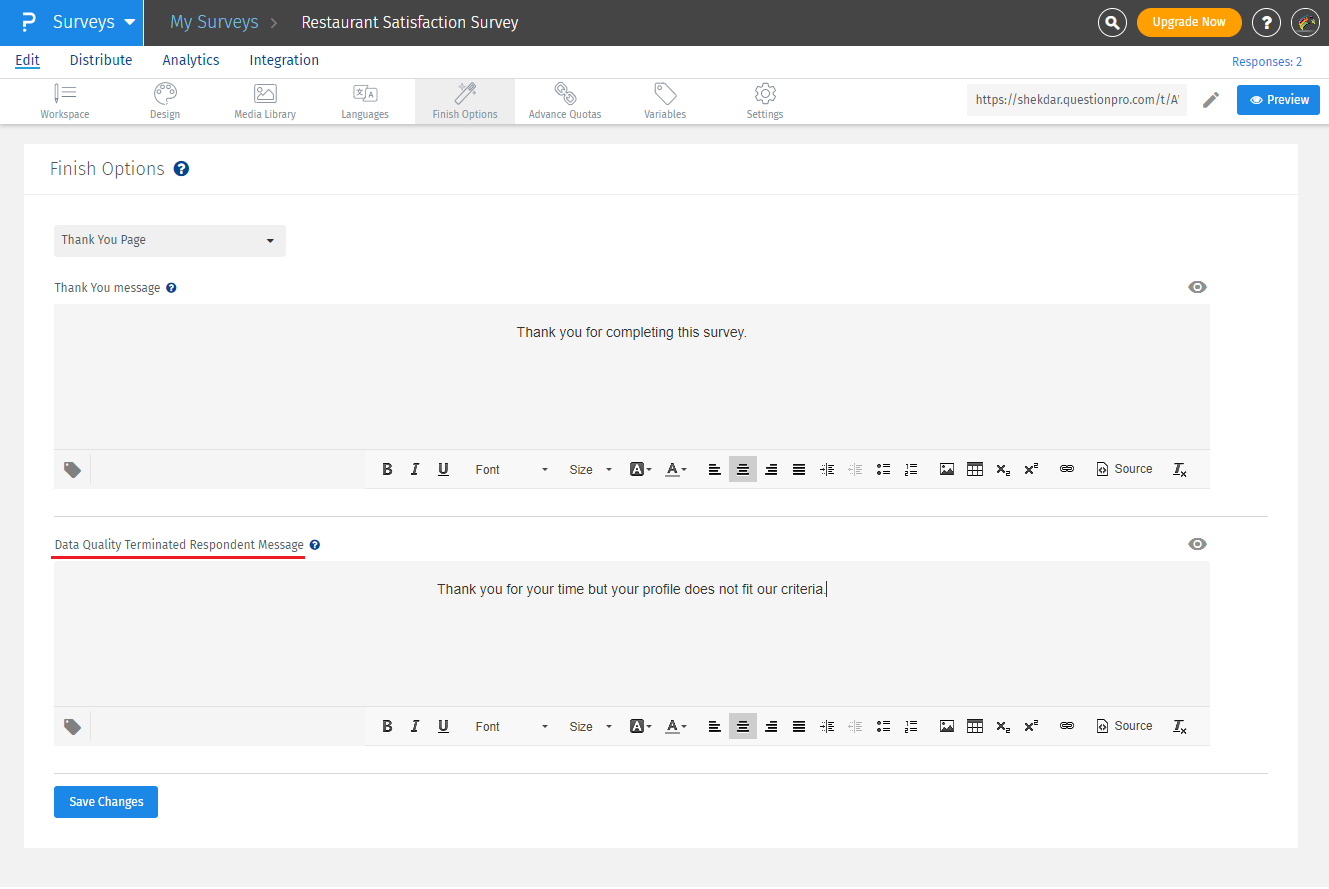This screenshot has width=1329, height=889.
Task: Click the Upgrade Now button
Action: coord(1189,22)
